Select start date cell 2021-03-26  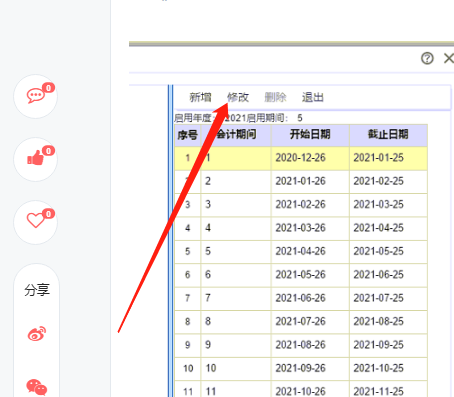click(x=310, y=228)
